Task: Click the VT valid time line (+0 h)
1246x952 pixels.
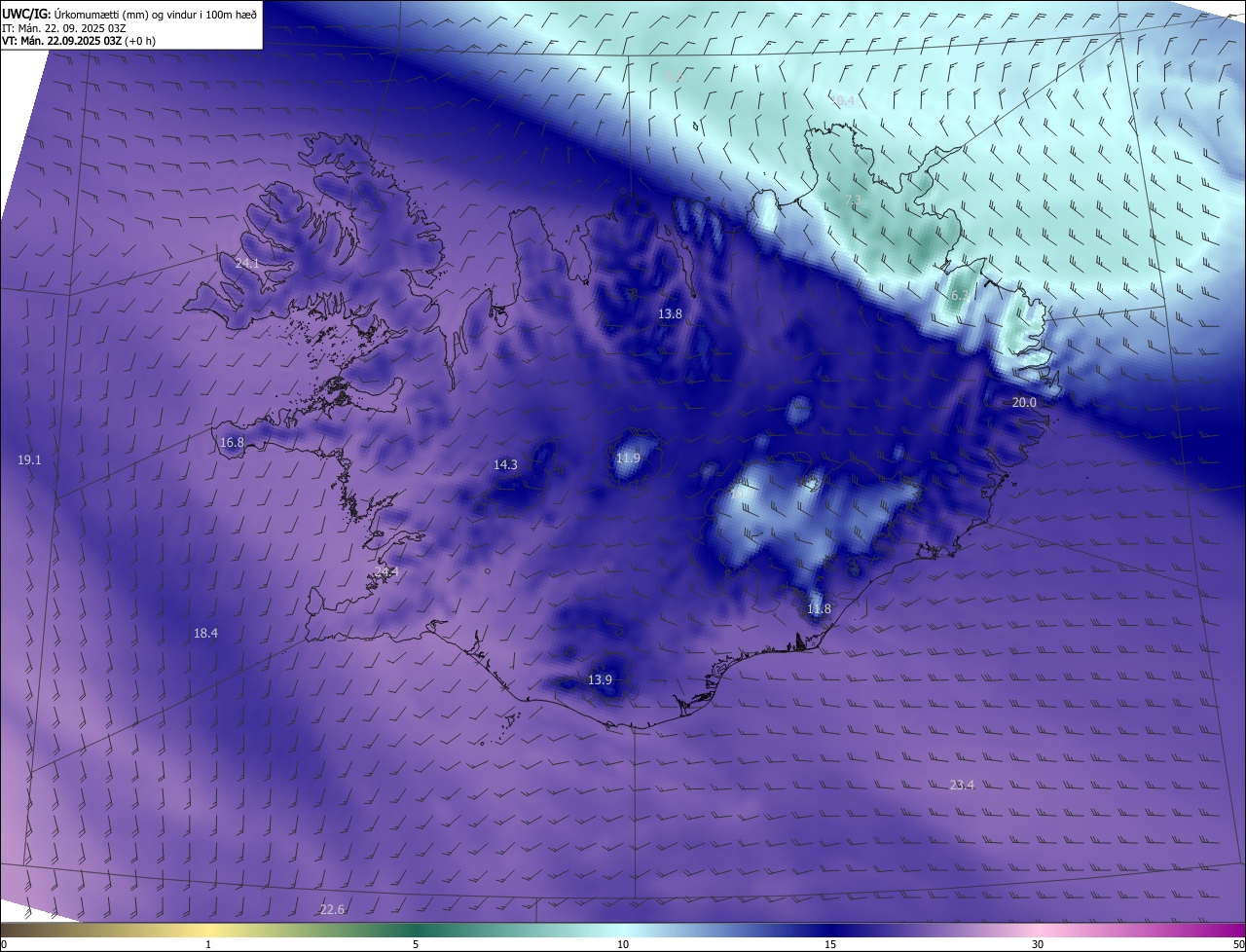Action: [79, 41]
